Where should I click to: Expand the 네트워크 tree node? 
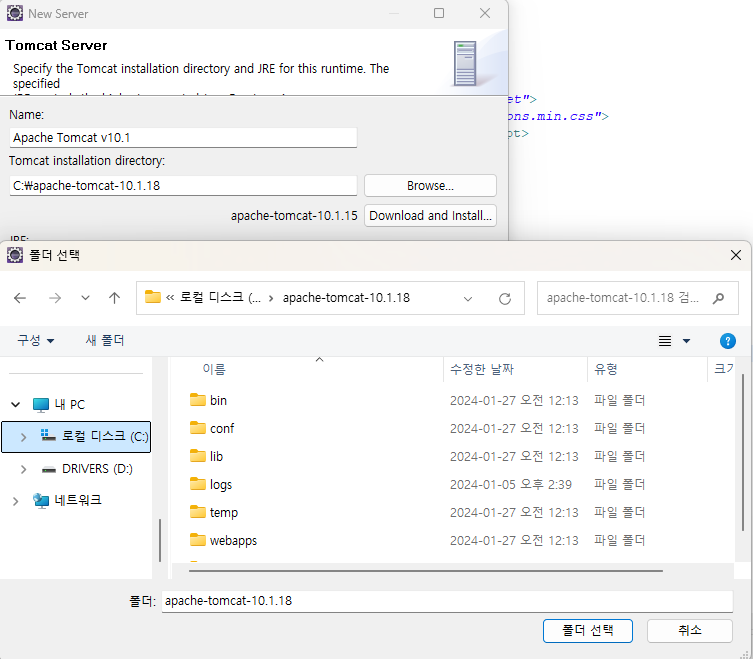[15, 501]
